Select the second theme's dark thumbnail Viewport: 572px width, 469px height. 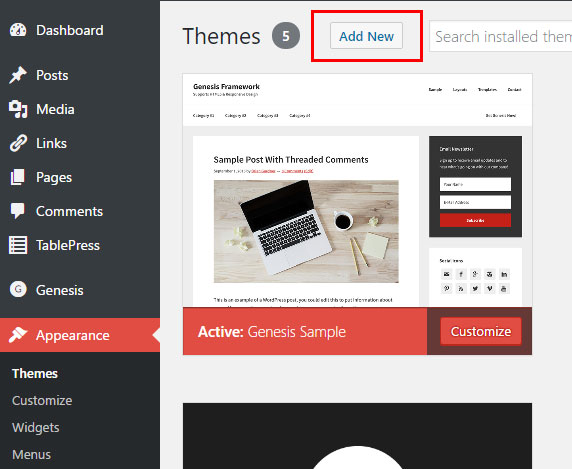357,436
